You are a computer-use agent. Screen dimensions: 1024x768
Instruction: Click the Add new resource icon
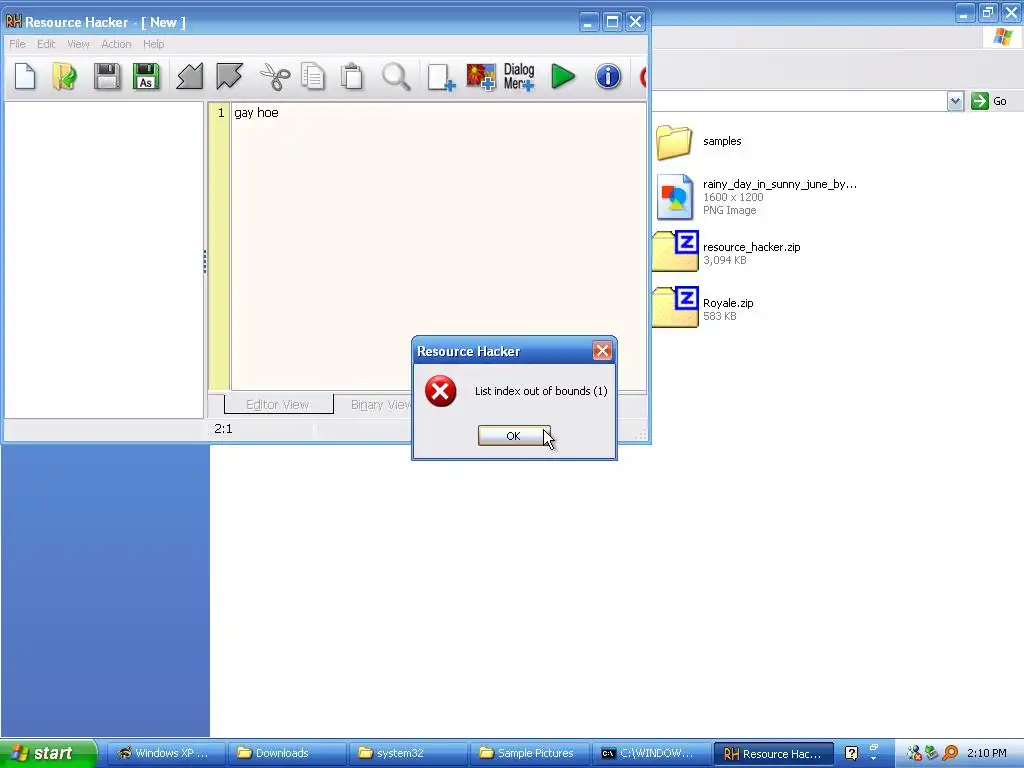[x=441, y=76]
